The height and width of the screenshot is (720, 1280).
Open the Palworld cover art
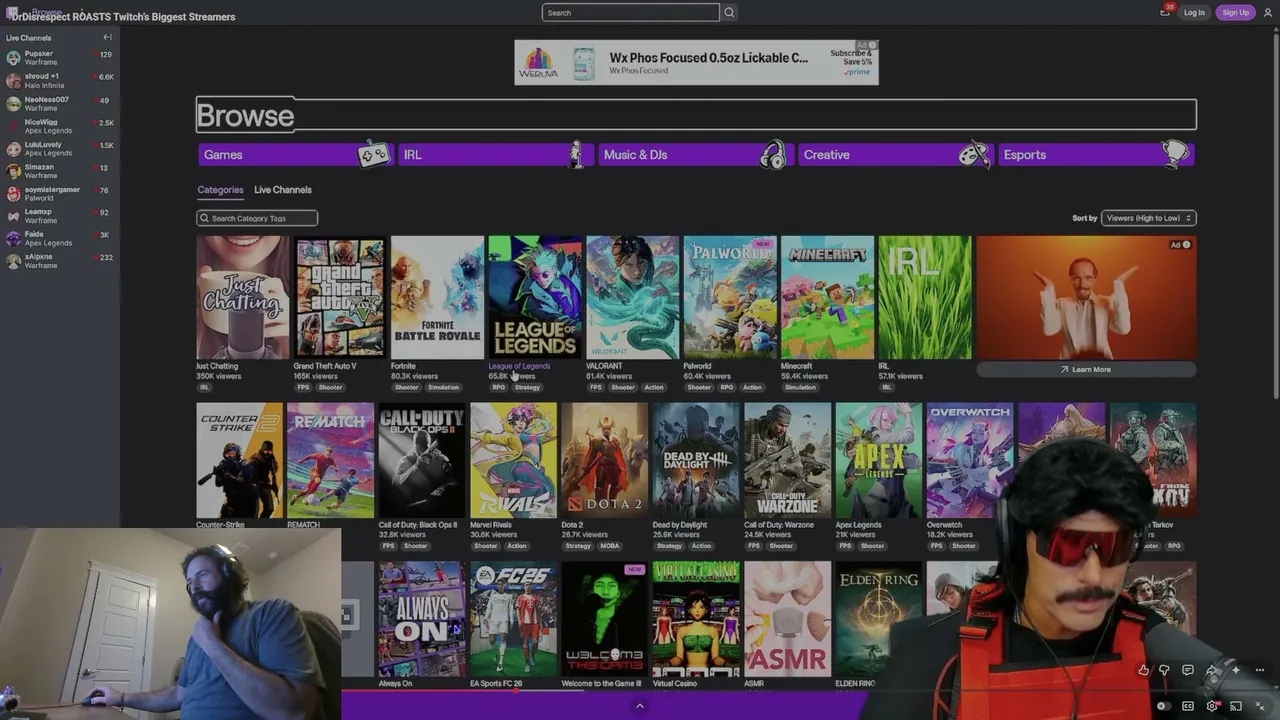pos(730,297)
